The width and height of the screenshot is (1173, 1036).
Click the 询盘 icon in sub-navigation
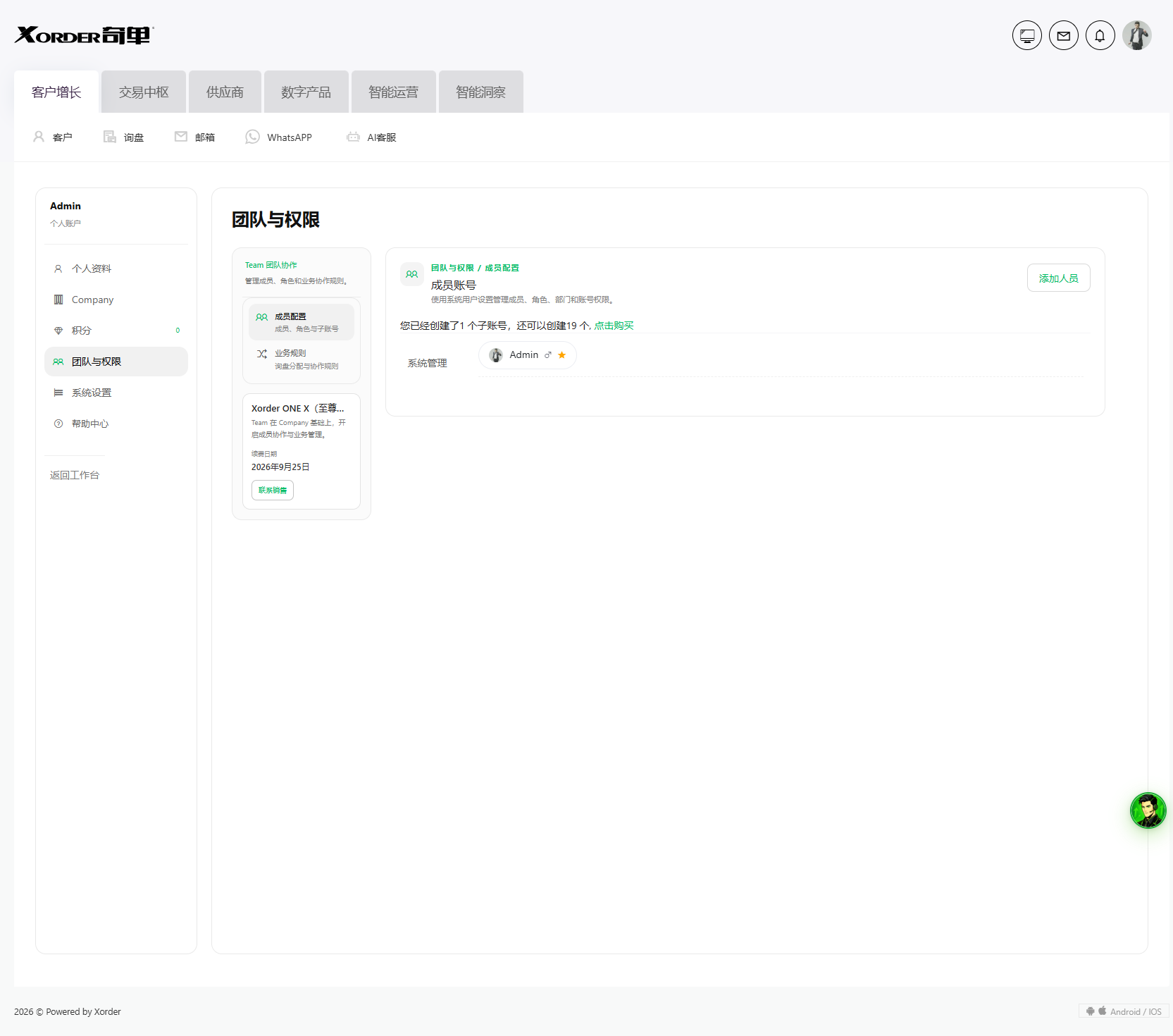110,137
